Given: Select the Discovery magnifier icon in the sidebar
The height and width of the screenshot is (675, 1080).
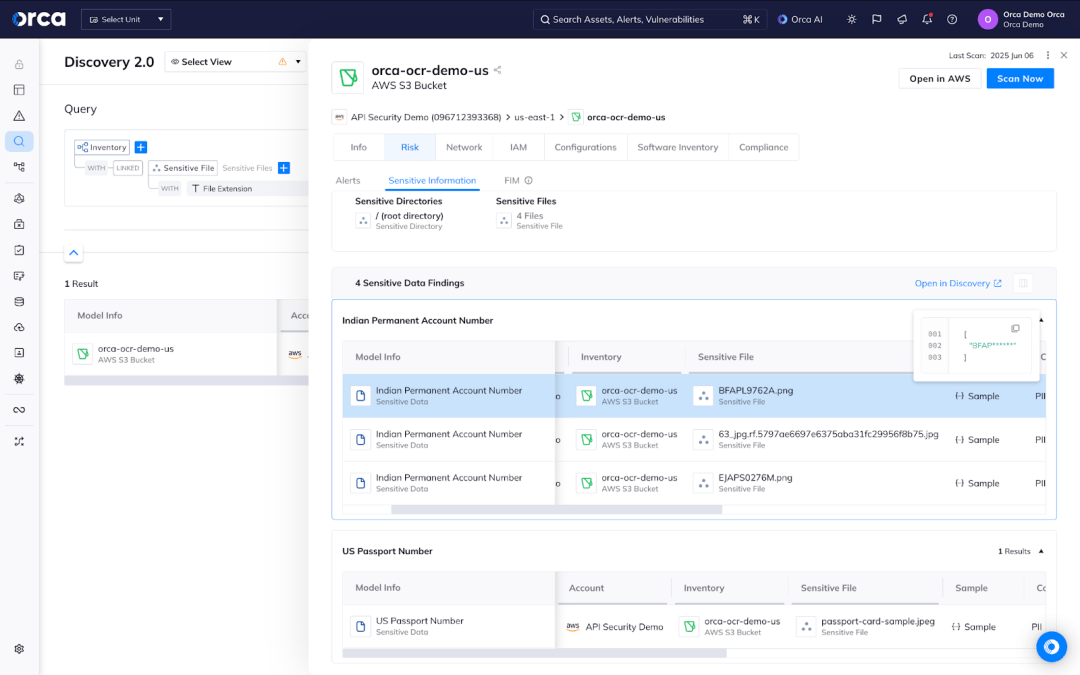Looking at the screenshot, I should (19, 141).
